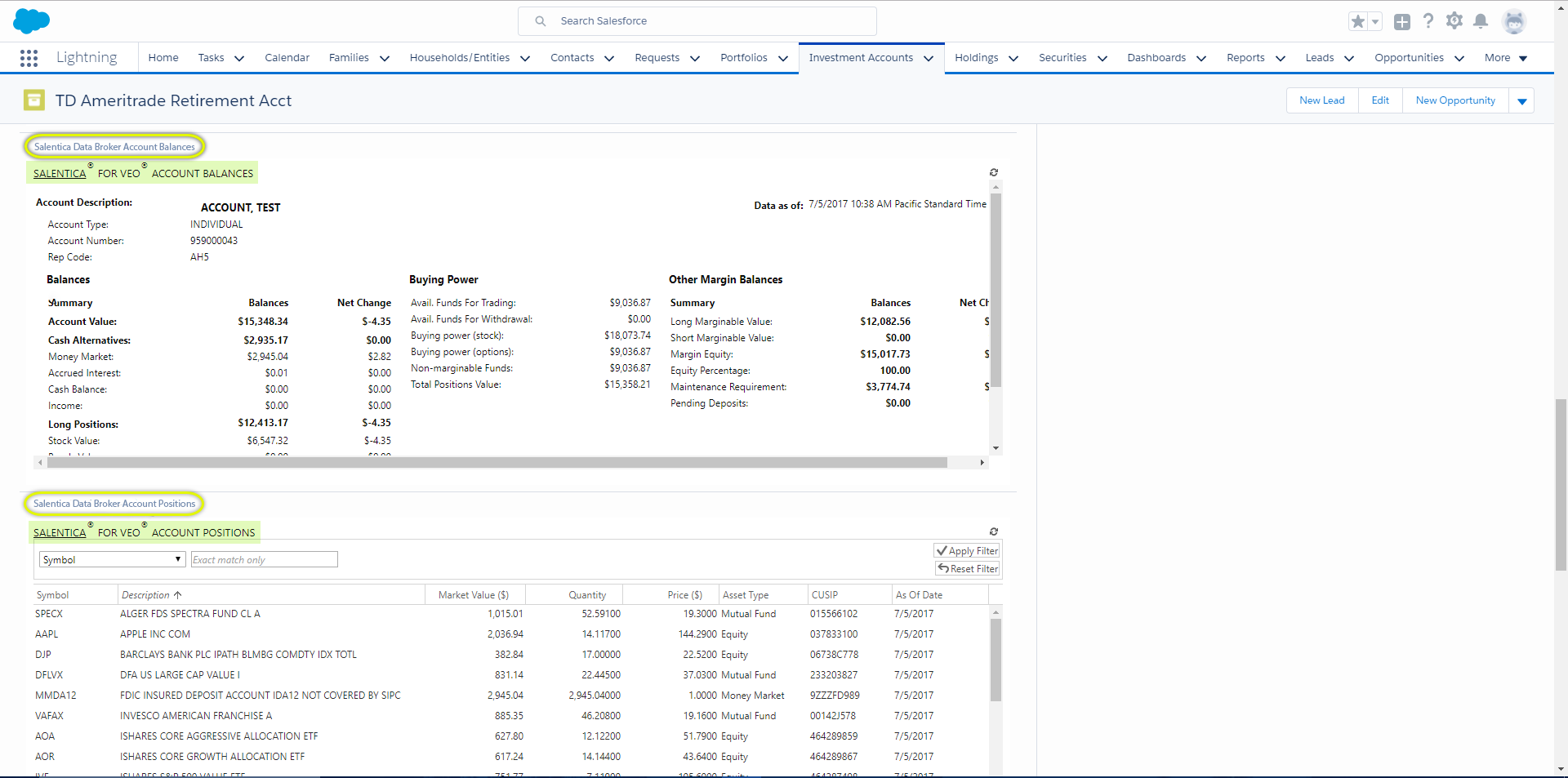Open the More navigation menu
1568x778 pixels.
click(x=1505, y=58)
